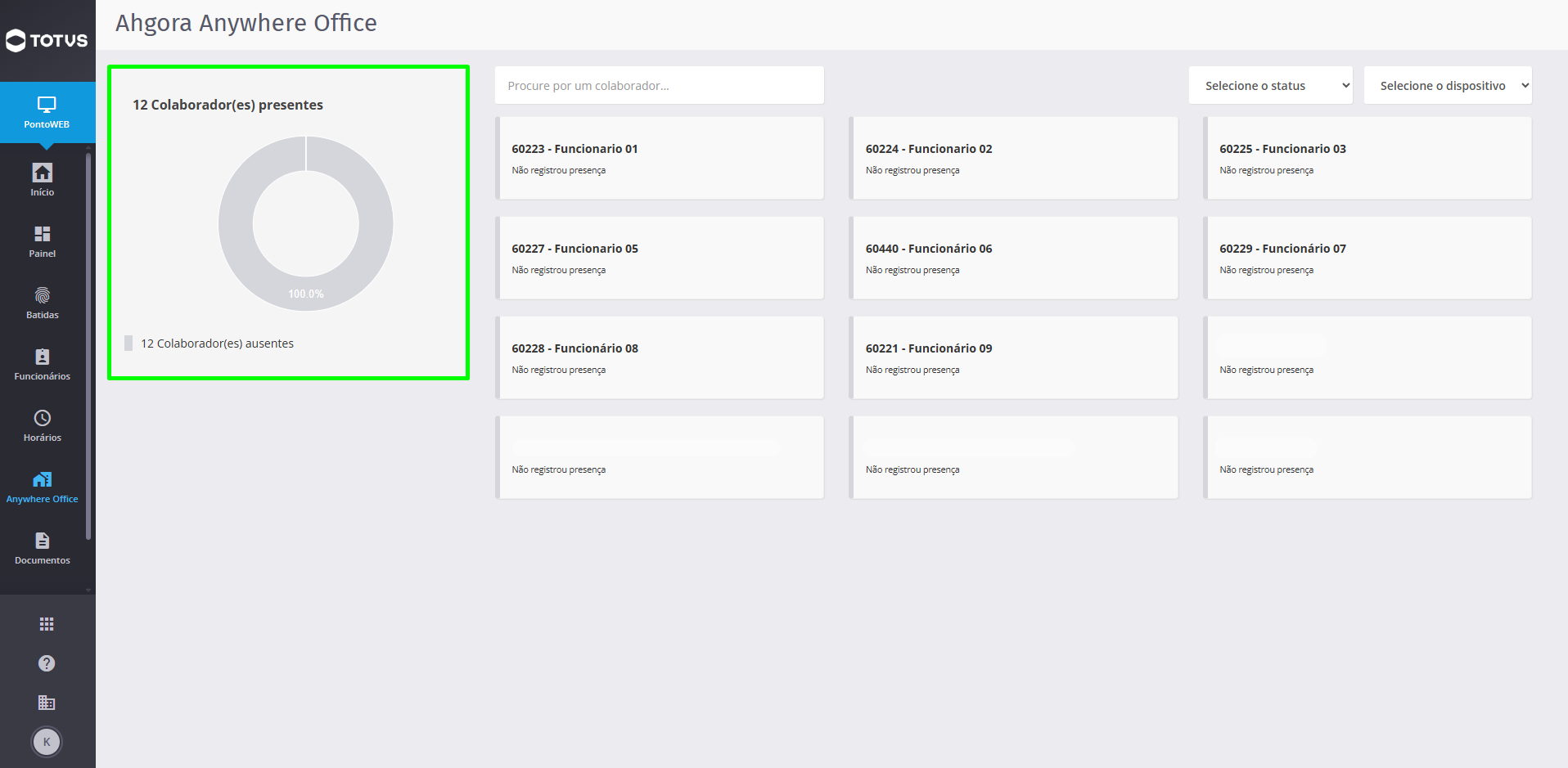Expand the Selecione o status dropdown
Viewport: 1568px width, 768px height.
tap(1271, 85)
